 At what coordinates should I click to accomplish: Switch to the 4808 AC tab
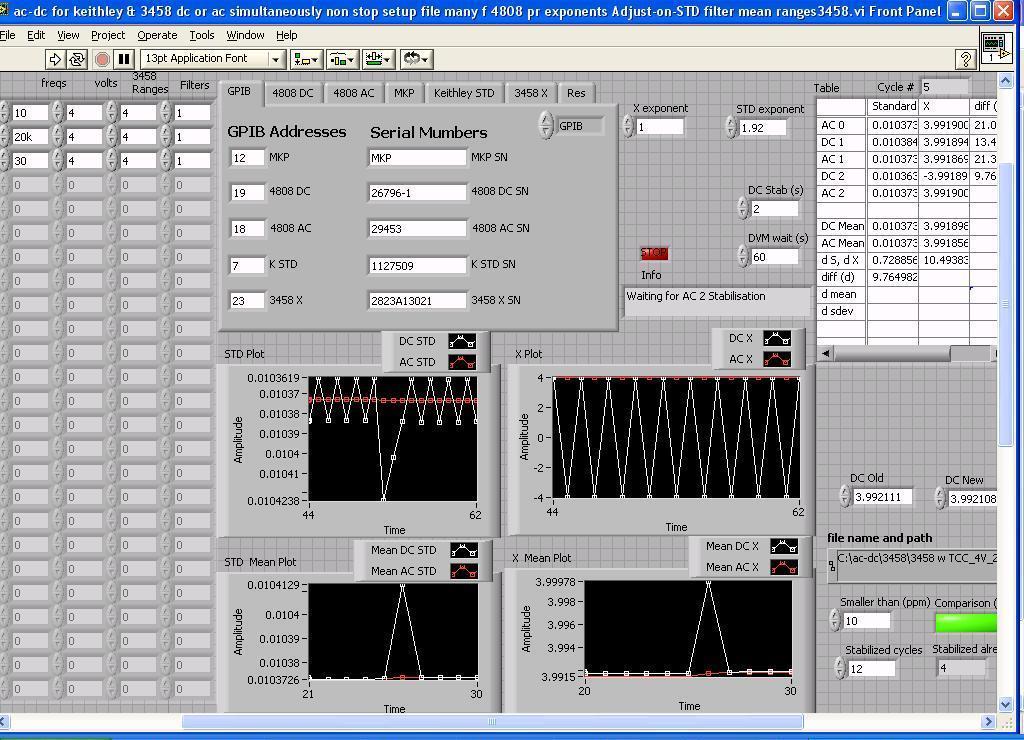pyautogui.click(x=353, y=93)
